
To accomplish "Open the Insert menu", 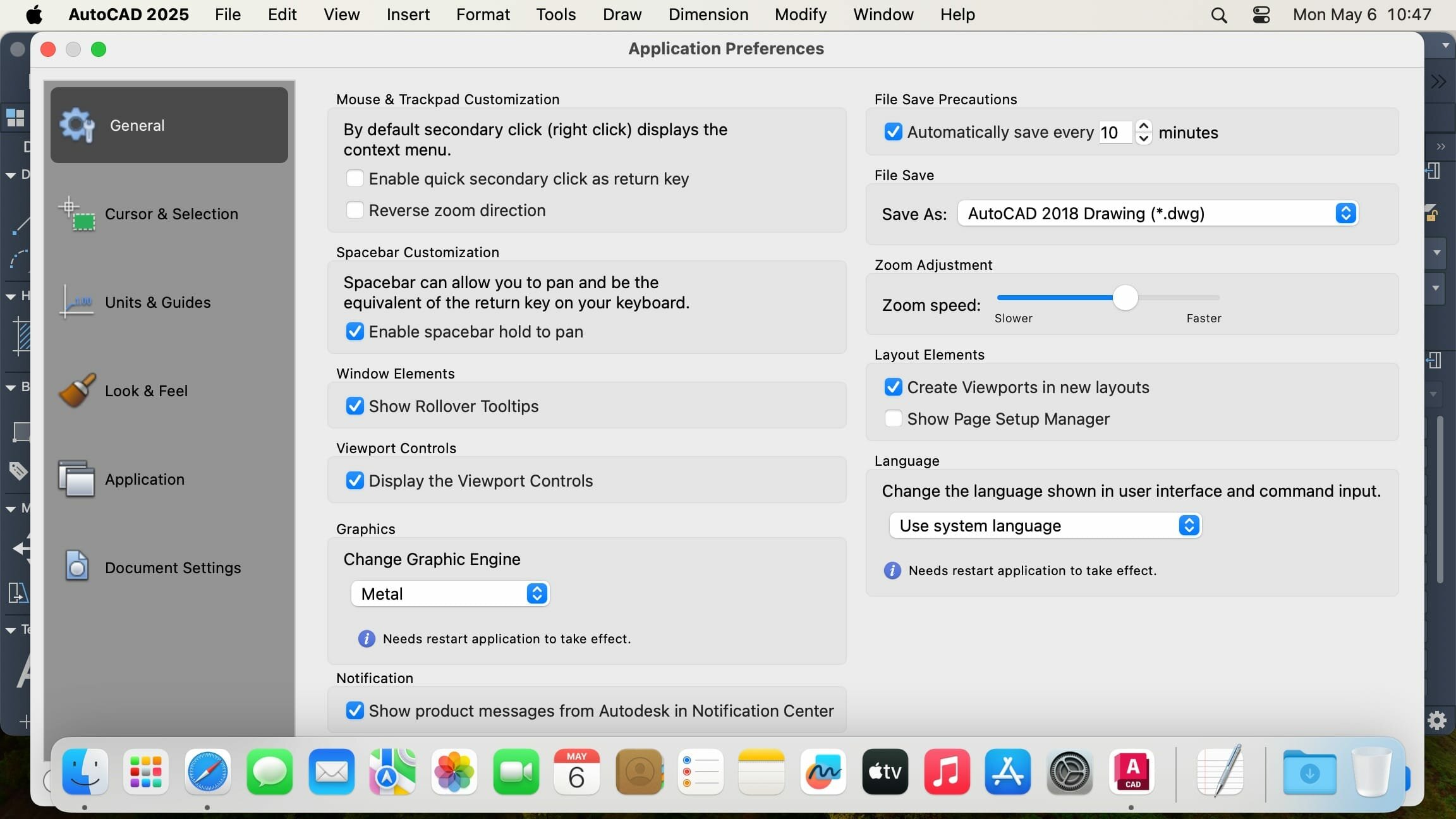I will click(408, 15).
